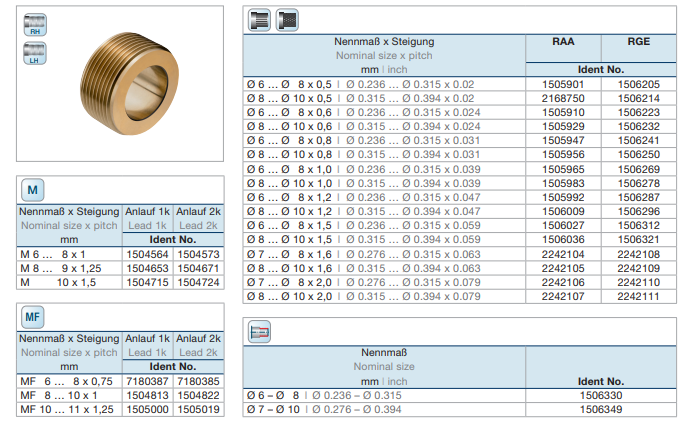Select ident number 1506214

638,98
